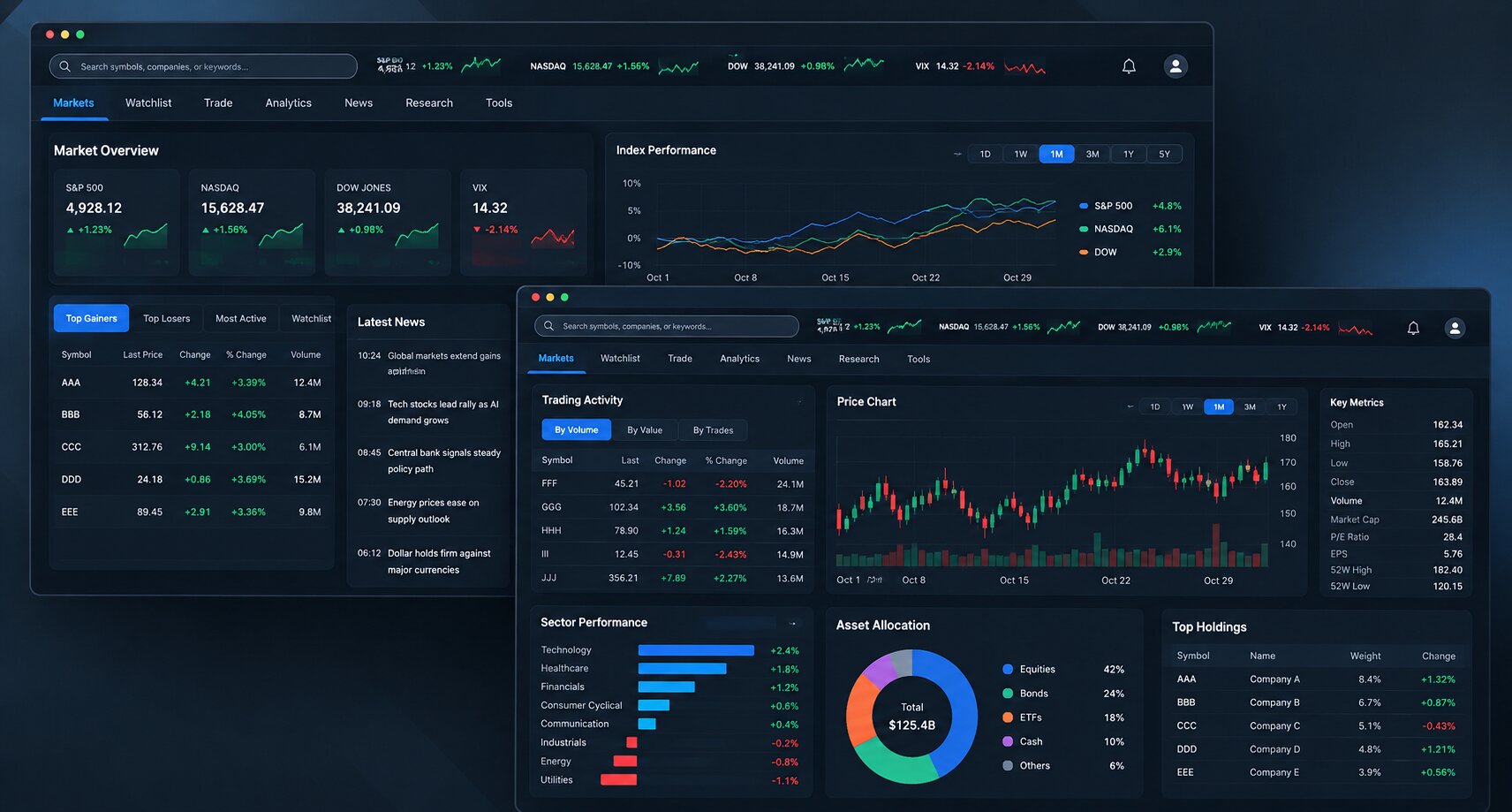Open the 'Central bank signals steady' news item
The height and width of the screenshot is (812, 1512).
point(429,461)
